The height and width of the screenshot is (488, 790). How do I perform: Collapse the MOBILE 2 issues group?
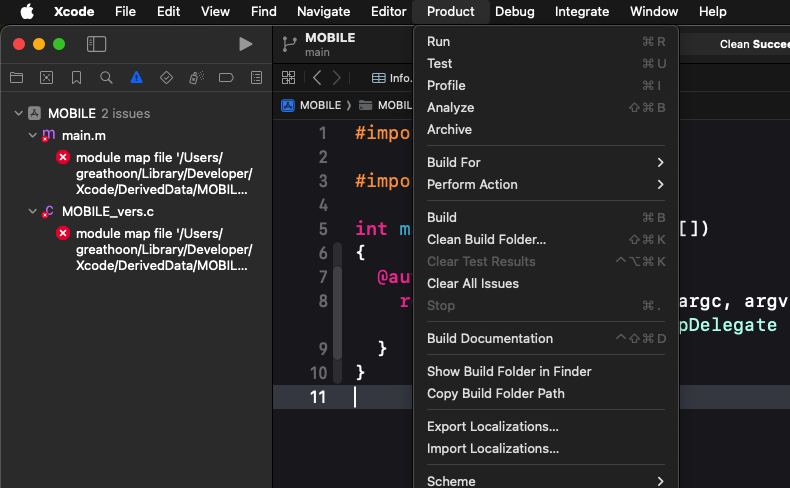19,113
